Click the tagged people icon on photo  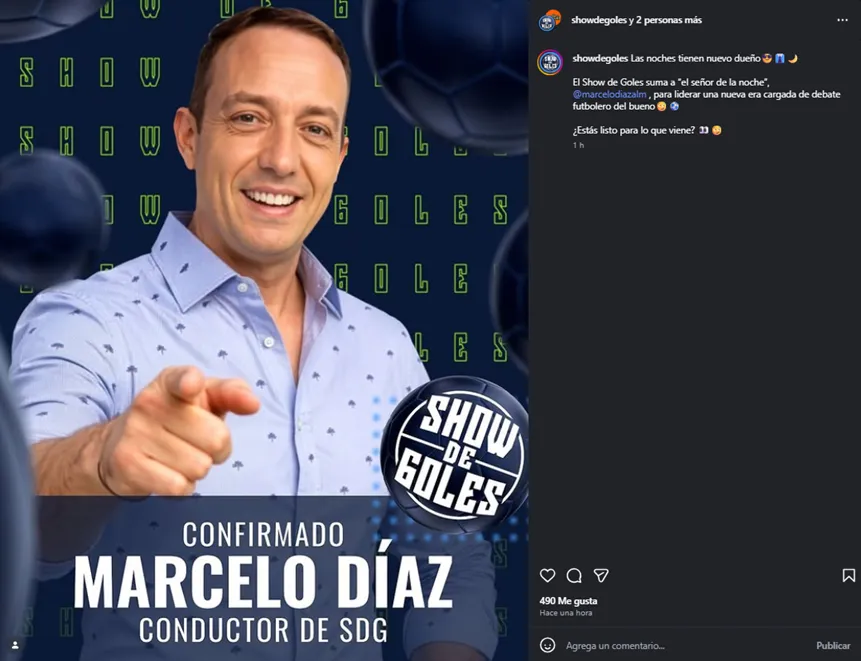(x=15, y=645)
